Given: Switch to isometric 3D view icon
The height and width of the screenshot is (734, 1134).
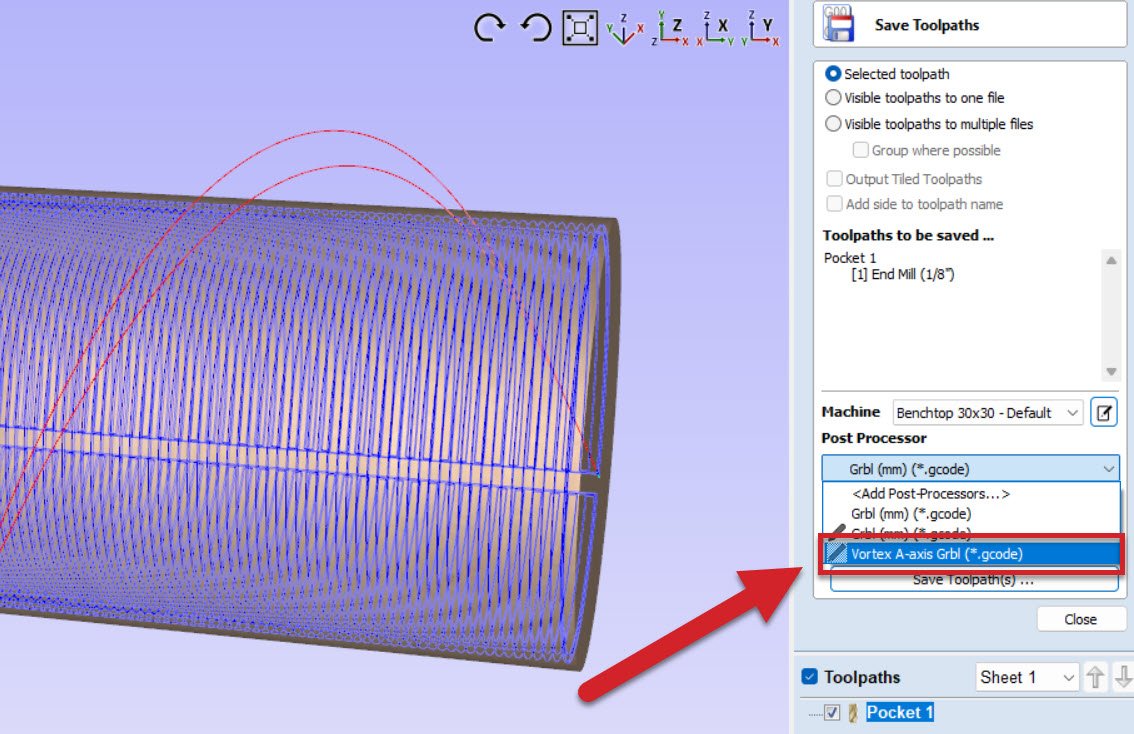Looking at the screenshot, I should click(626, 28).
